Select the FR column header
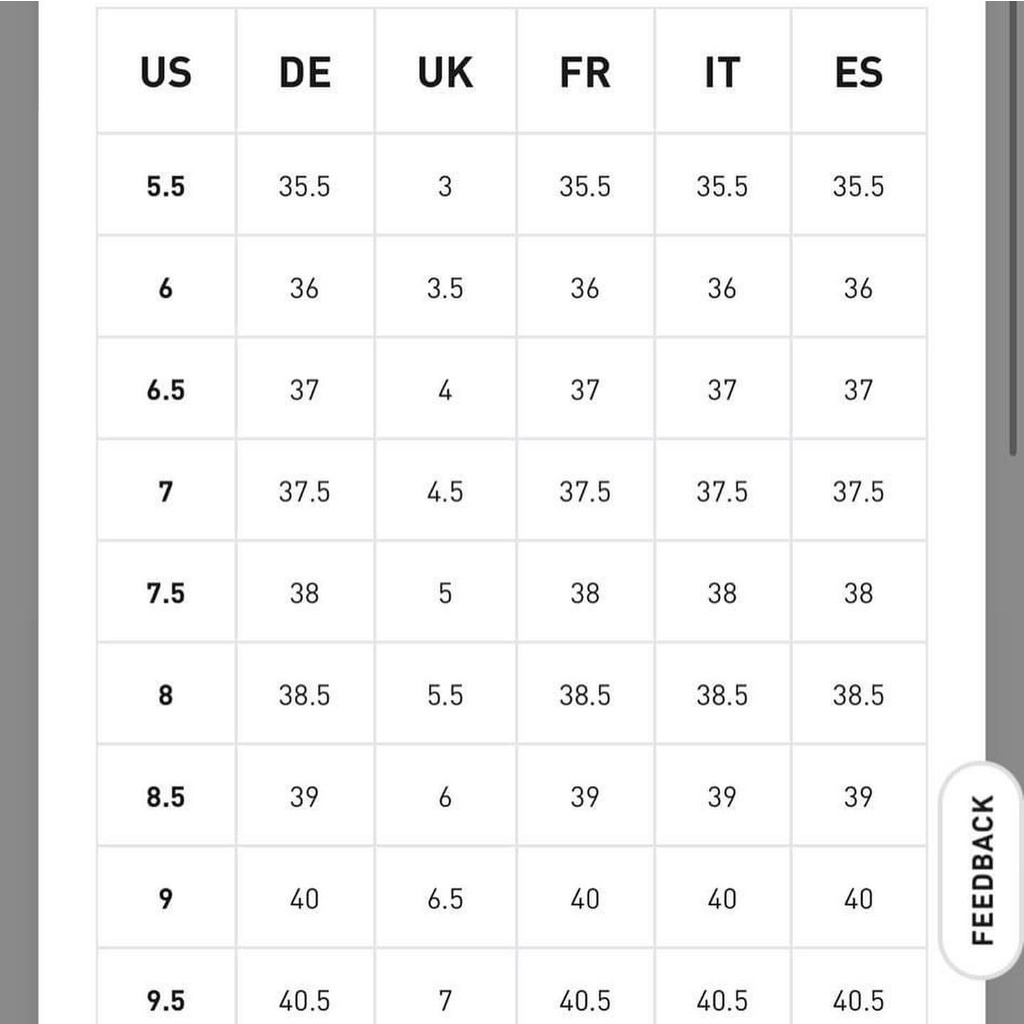The width and height of the screenshot is (1024, 1024). click(585, 73)
